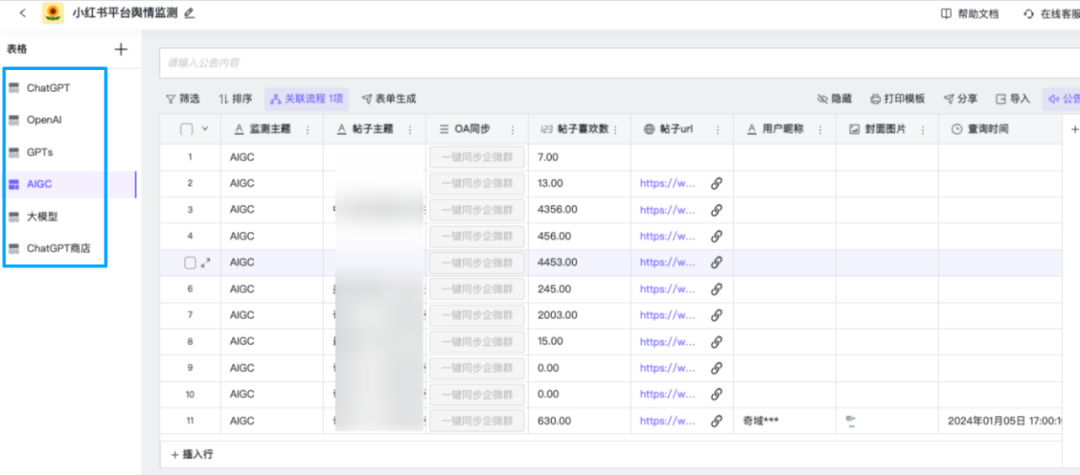The image size is (1080, 475).
Task: Click 隐藏 to hide columns
Action: [x=834, y=99]
